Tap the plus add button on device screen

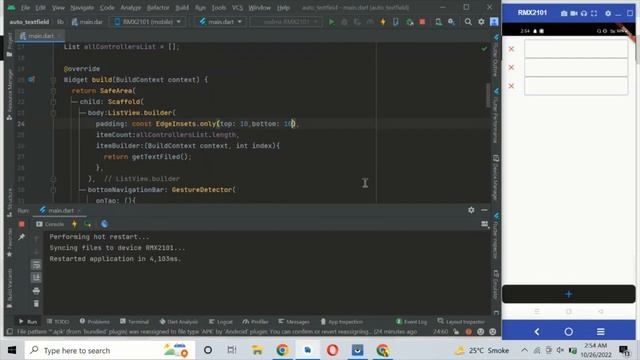click(569, 294)
